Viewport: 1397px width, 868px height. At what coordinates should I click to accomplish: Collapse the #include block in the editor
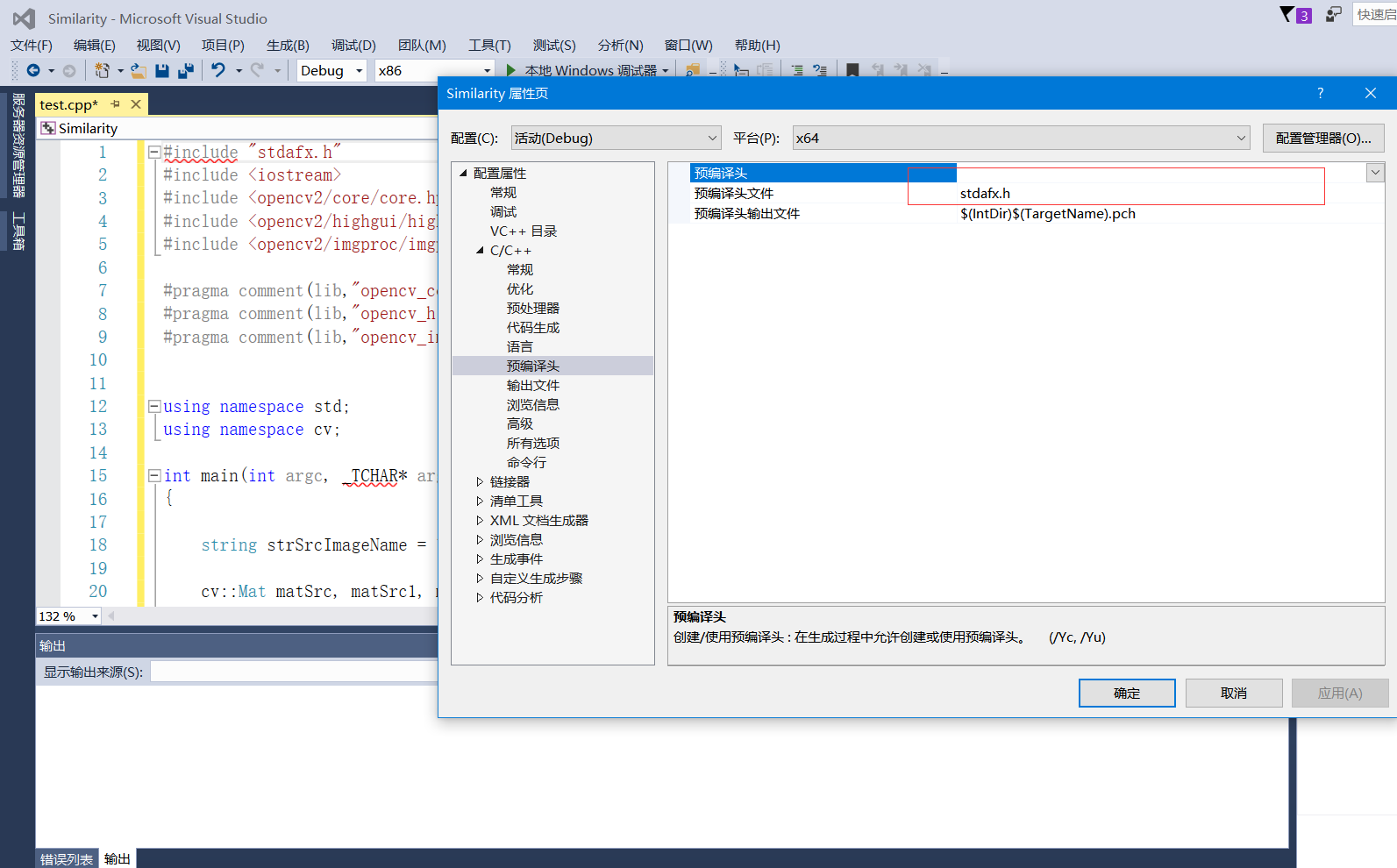(154, 152)
